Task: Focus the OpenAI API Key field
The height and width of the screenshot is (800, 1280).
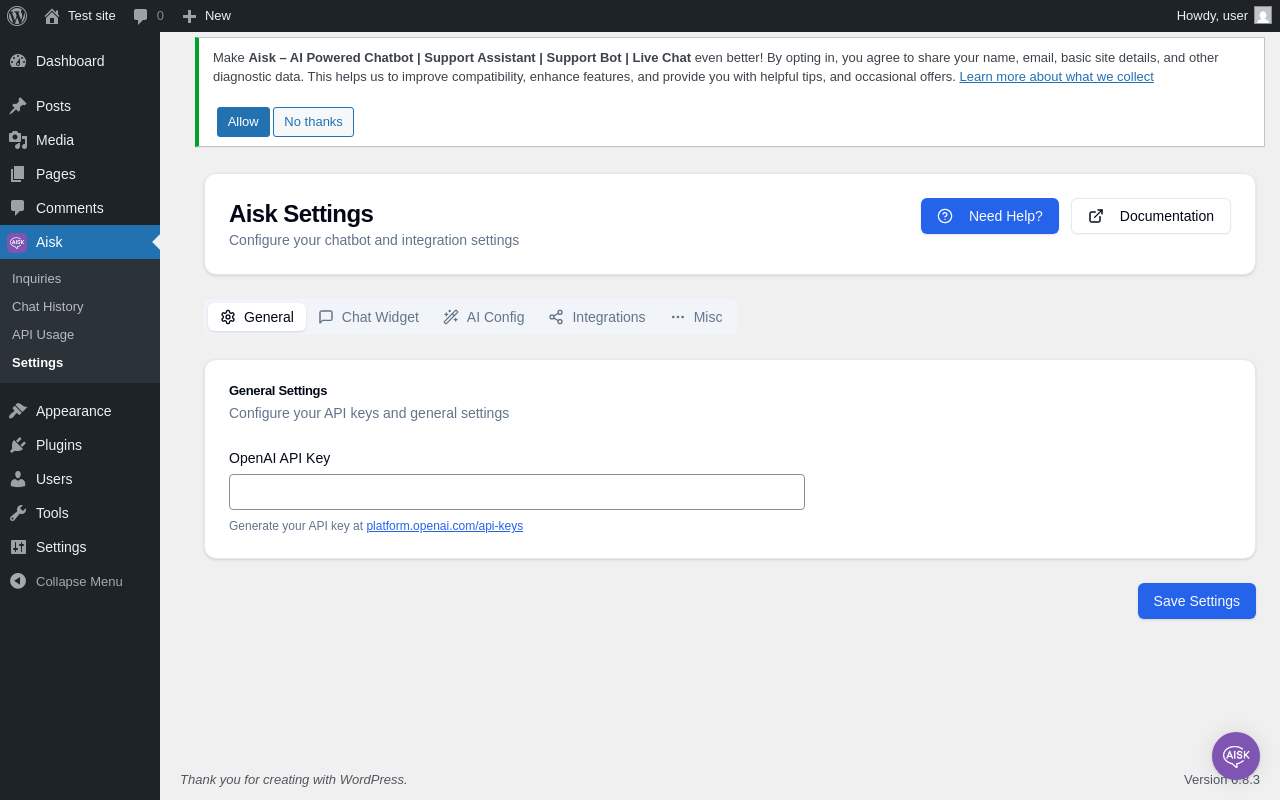Action: click(517, 492)
